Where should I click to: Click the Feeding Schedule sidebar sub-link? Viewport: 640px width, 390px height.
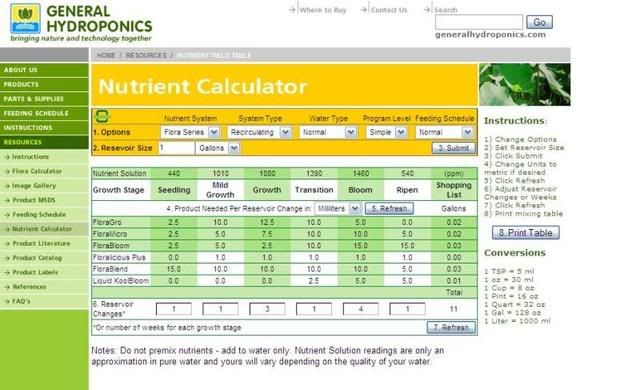tap(39, 214)
